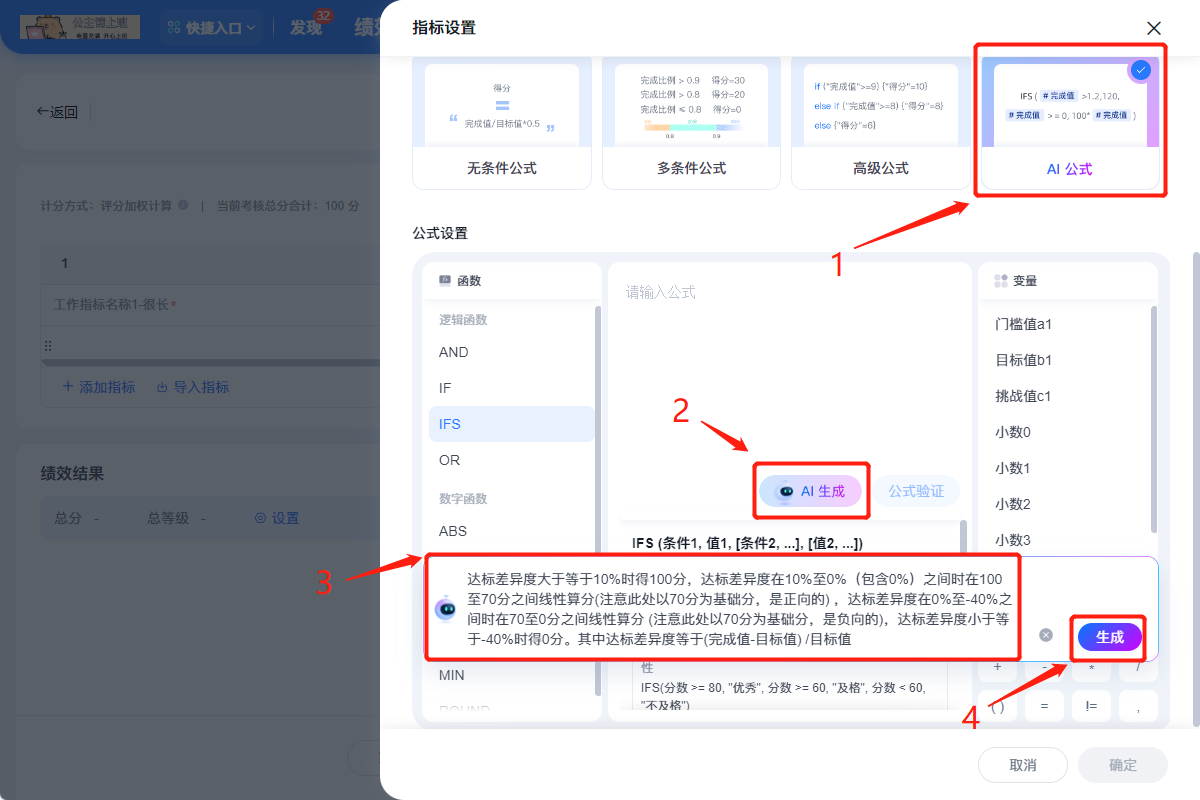
Task: Choose the OR function
Action: pyautogui.click(x=511, y=460)
